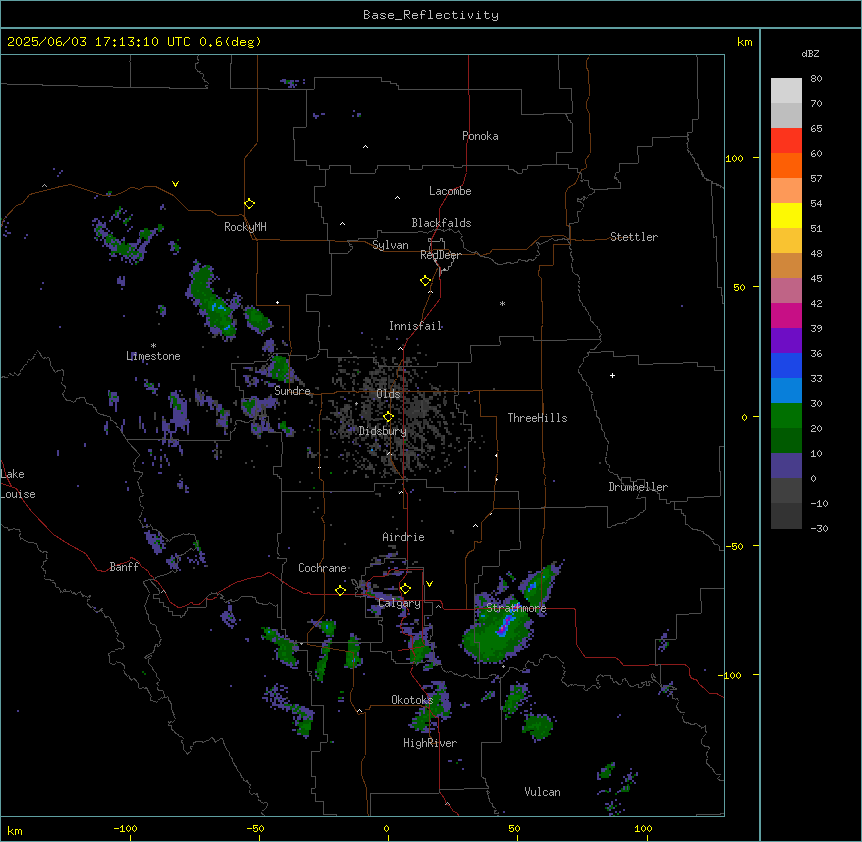Image resolution: width=862 pixels, height=842 pixels.
Task: Click the yellow v marker northeast of Calgary
Action: 429,584
